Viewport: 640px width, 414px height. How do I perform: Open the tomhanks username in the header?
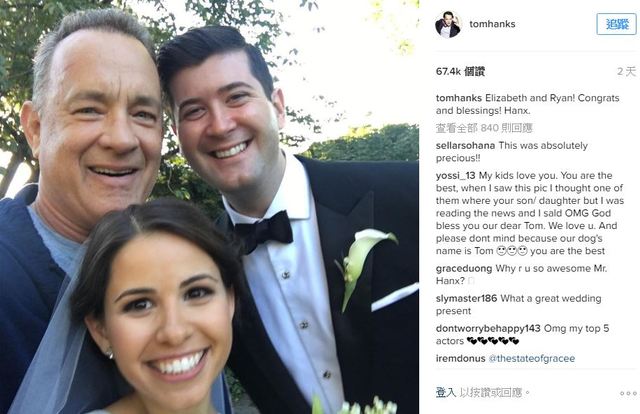pos(492,24)
